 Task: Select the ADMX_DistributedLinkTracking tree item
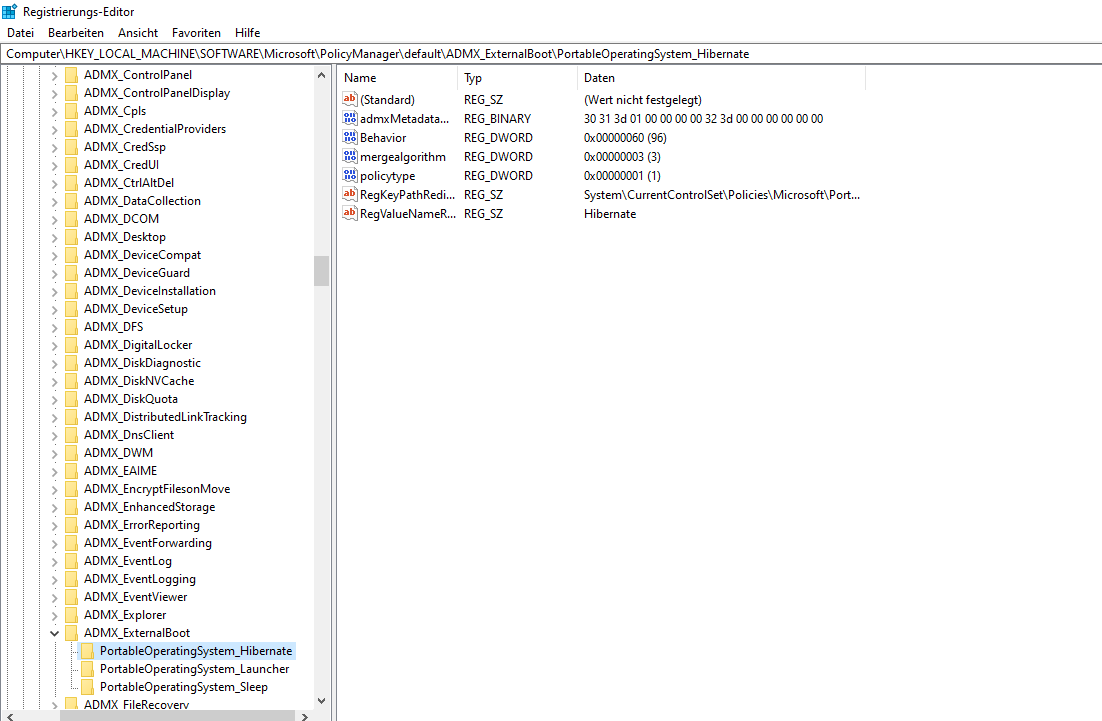165,417
